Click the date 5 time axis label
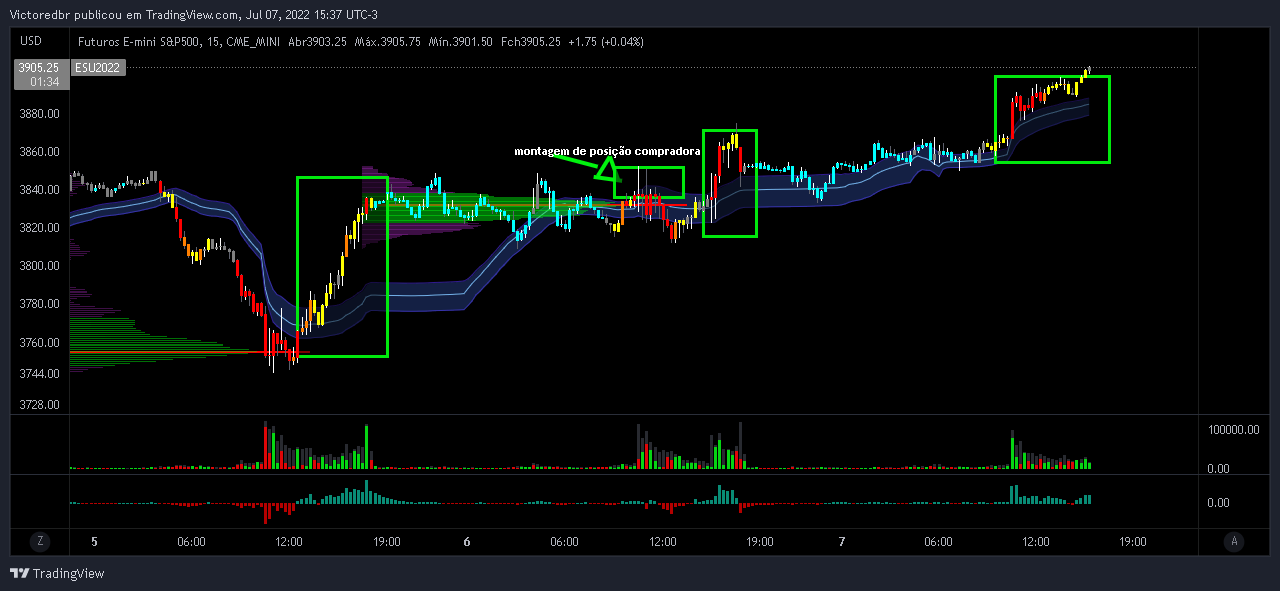This screenshot has height=591, width=1280. (94, 541)
